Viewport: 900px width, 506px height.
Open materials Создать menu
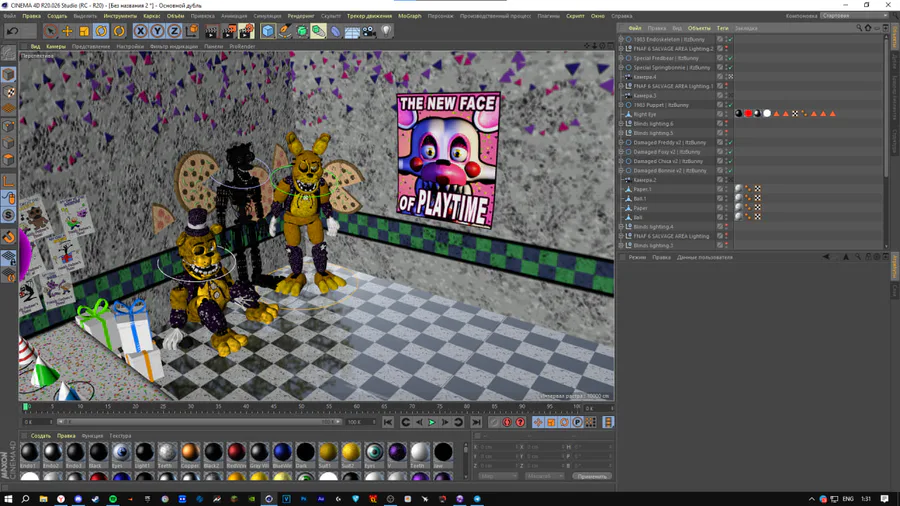pos(41,436)
